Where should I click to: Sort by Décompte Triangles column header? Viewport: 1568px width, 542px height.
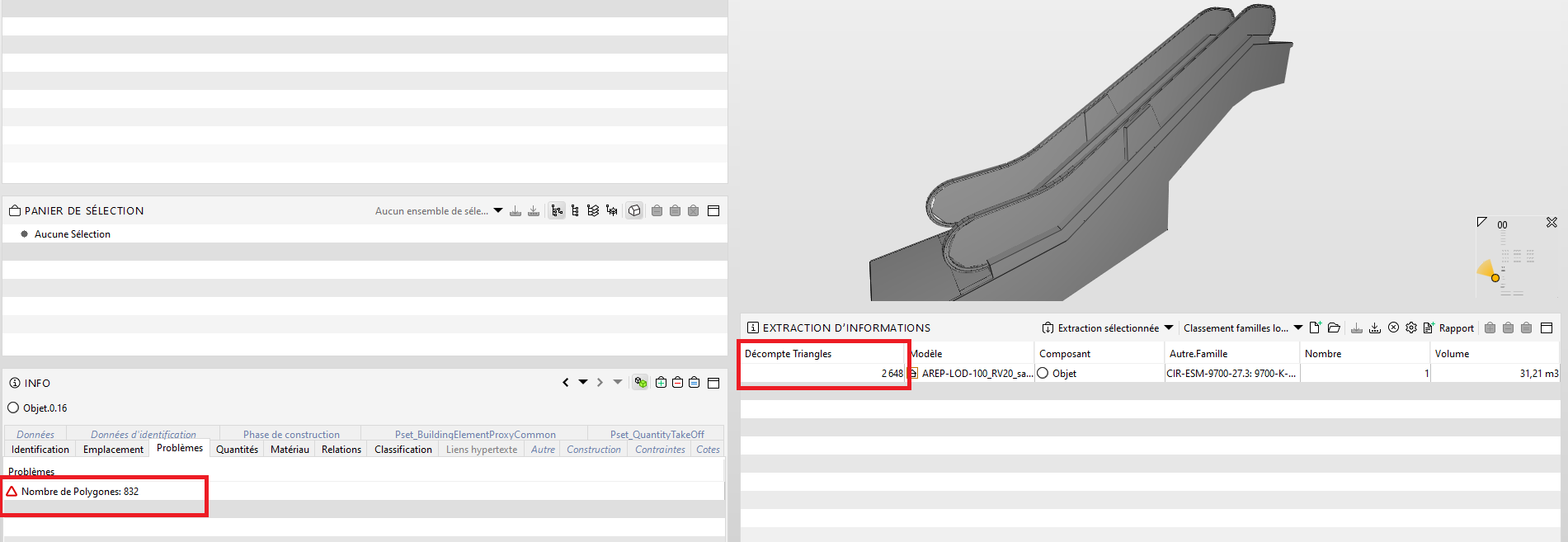(823, 354)
